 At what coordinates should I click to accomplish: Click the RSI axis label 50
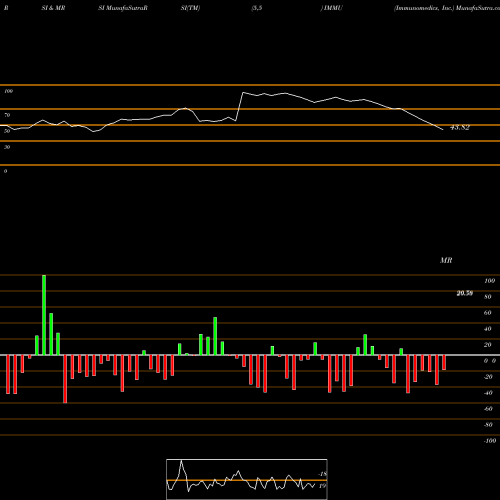[x=7, y=131]
